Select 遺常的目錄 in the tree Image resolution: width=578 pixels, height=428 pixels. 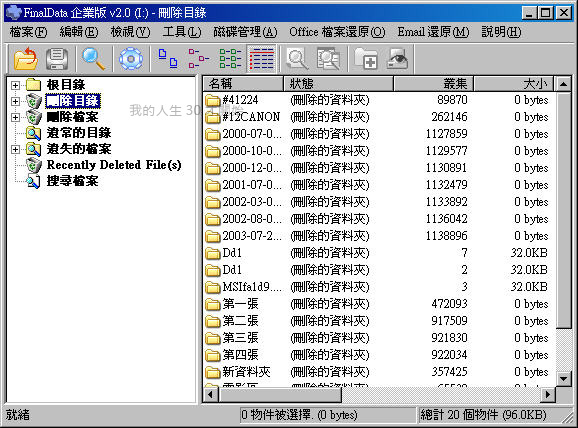coord(79,133)
